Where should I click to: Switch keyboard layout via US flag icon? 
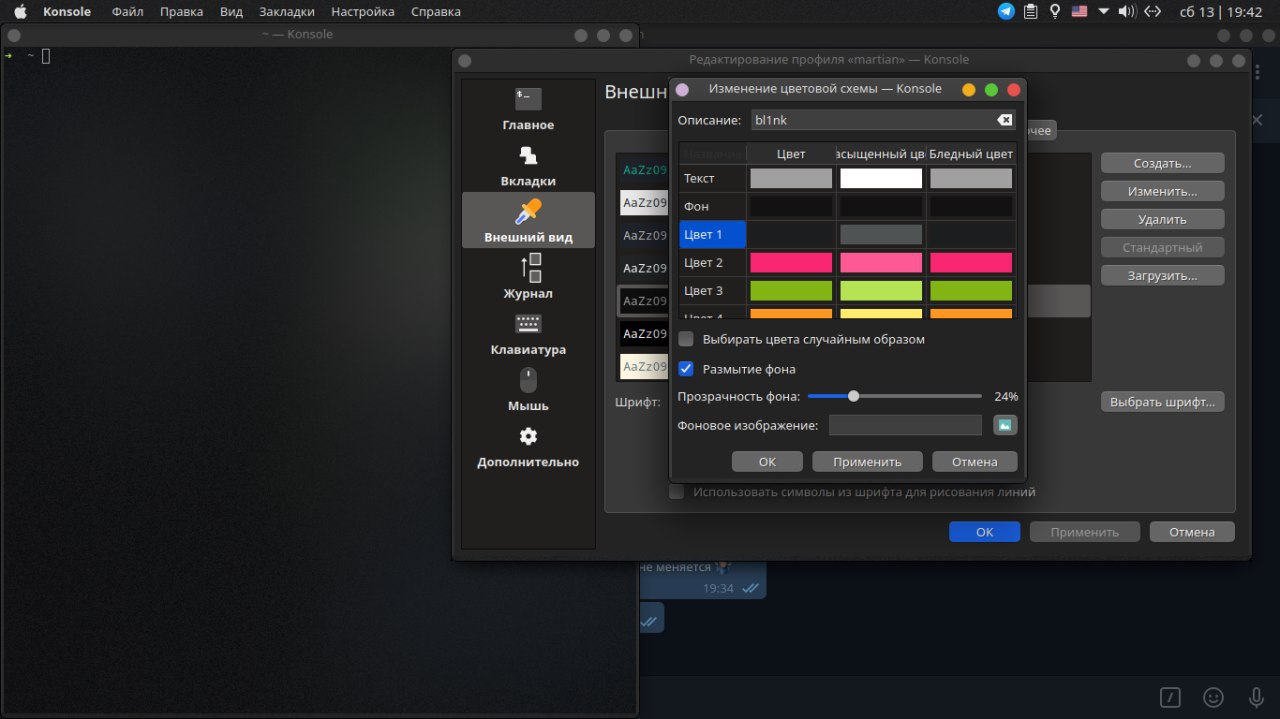[1079, 12]
